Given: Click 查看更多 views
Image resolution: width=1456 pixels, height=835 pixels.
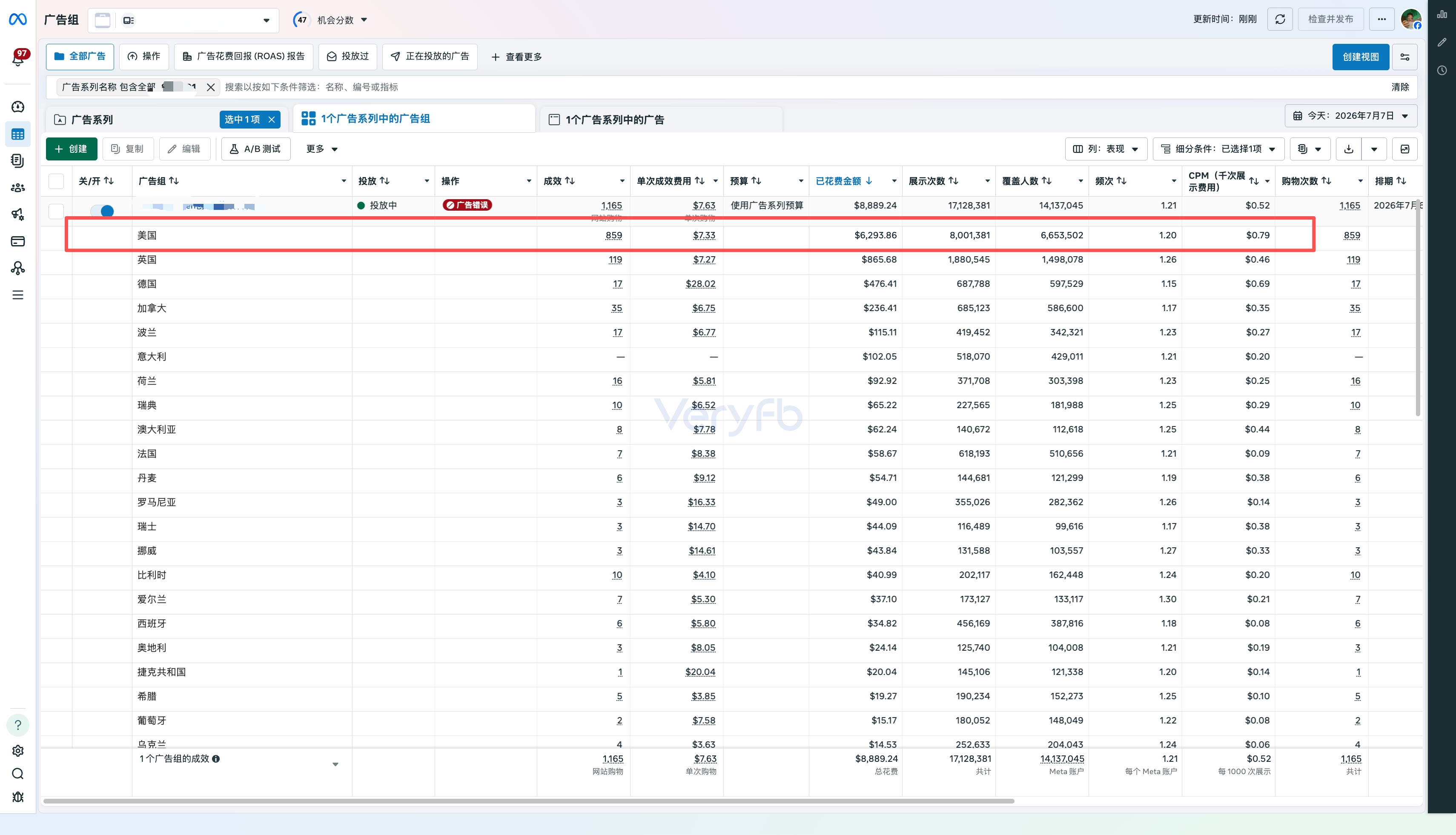Looking at the screenshot, I should pyautogui.click(x=516, y=57).
